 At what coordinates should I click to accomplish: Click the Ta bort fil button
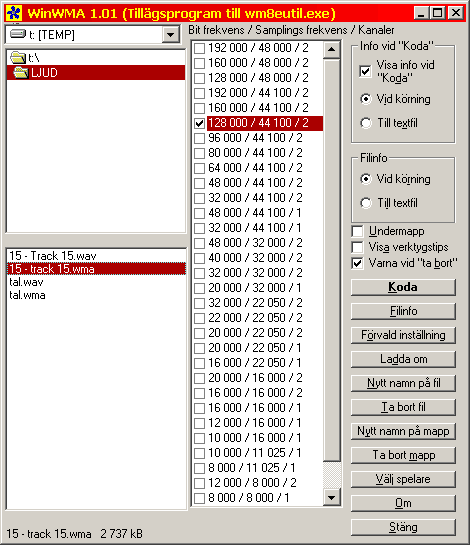(x=403, y=407)
